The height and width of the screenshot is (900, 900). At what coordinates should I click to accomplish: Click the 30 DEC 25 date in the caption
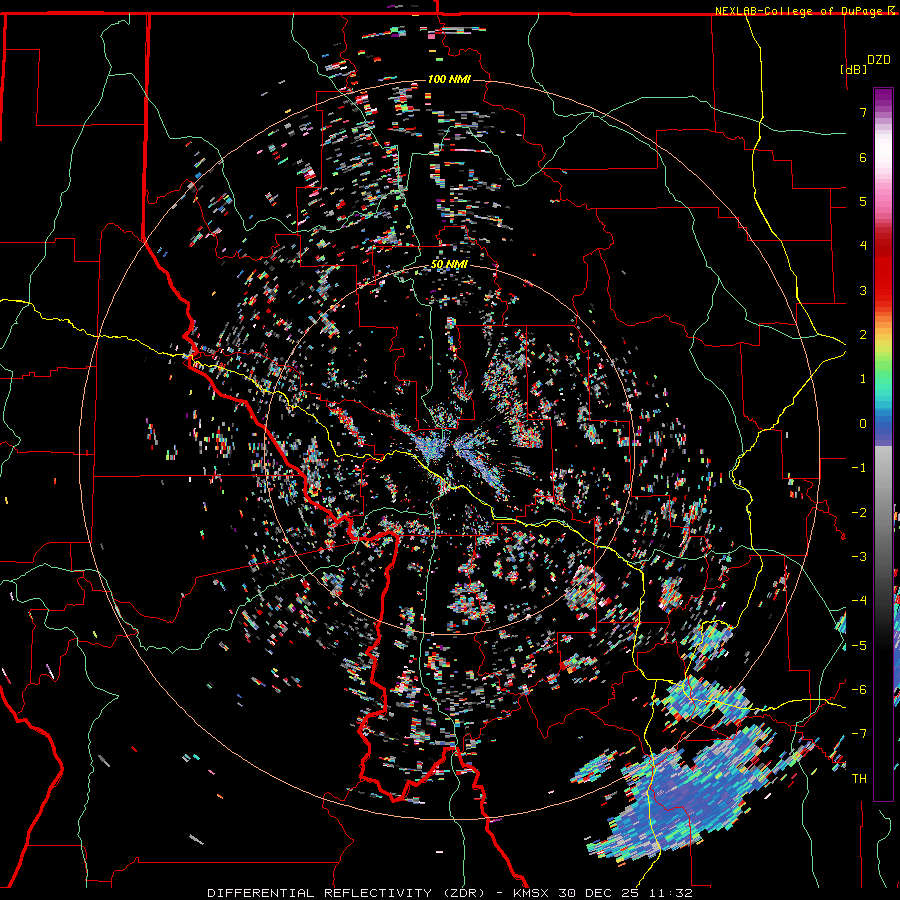point(600,893)
